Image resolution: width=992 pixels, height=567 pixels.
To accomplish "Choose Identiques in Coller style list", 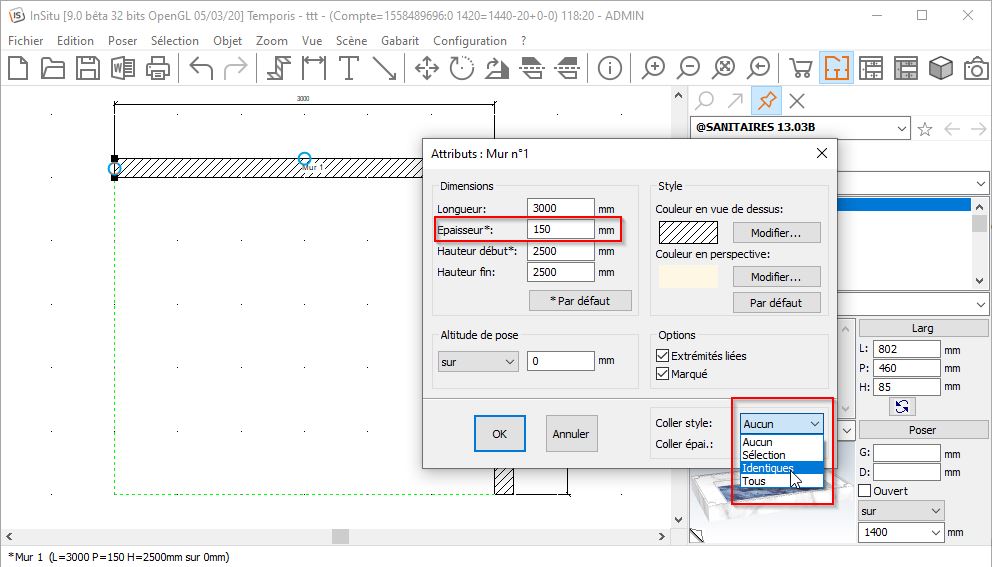I will click(x=768, y=468).
